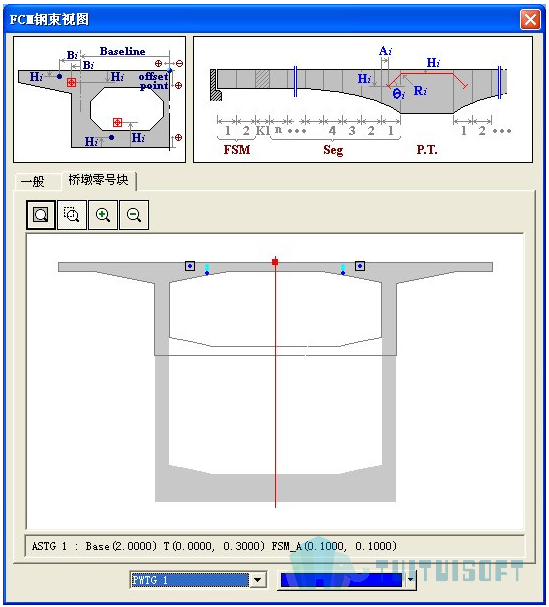Close the FCM钢束视图 dialog
549x607 pixels.
[x=530, y=19]
